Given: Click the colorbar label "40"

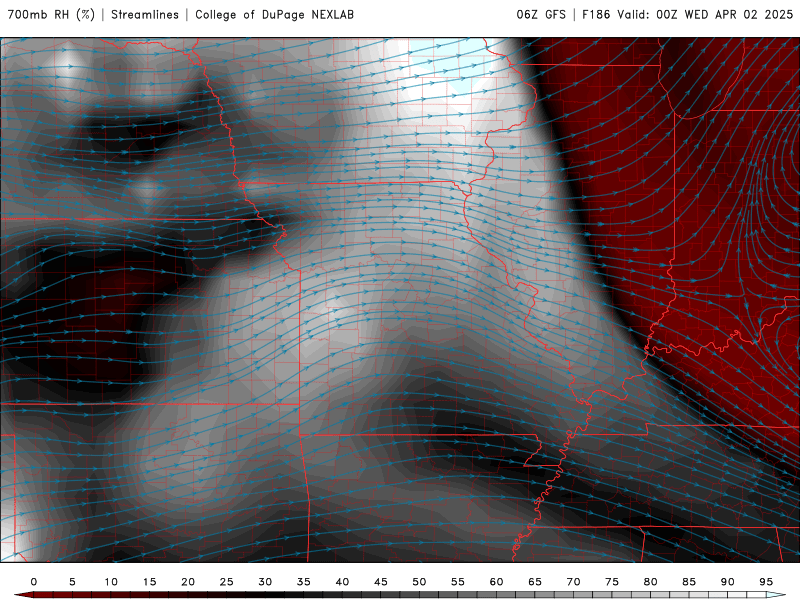Looking at the screenshot, I should coord(342,582).
